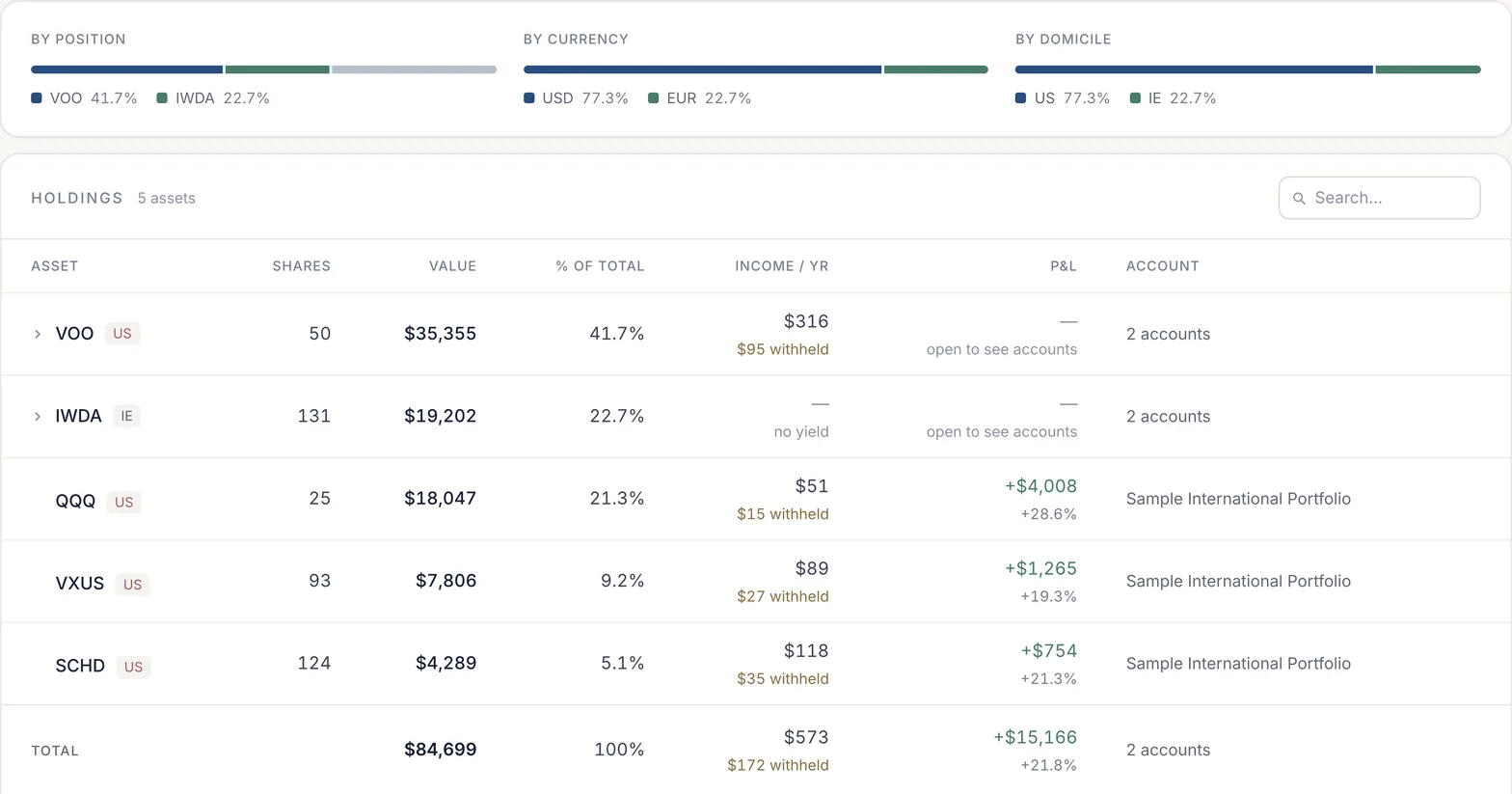This screenshot has height=794, width=1512.
Task: Sort by the P&L column header
Action: click(1064, 266)
